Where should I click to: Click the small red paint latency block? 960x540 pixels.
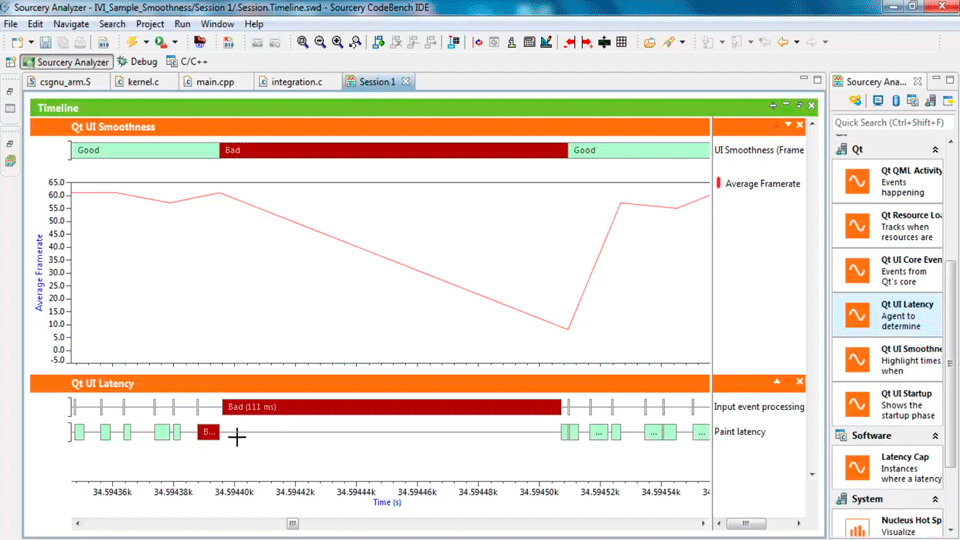pyautogui.click(x=208, y=432)
